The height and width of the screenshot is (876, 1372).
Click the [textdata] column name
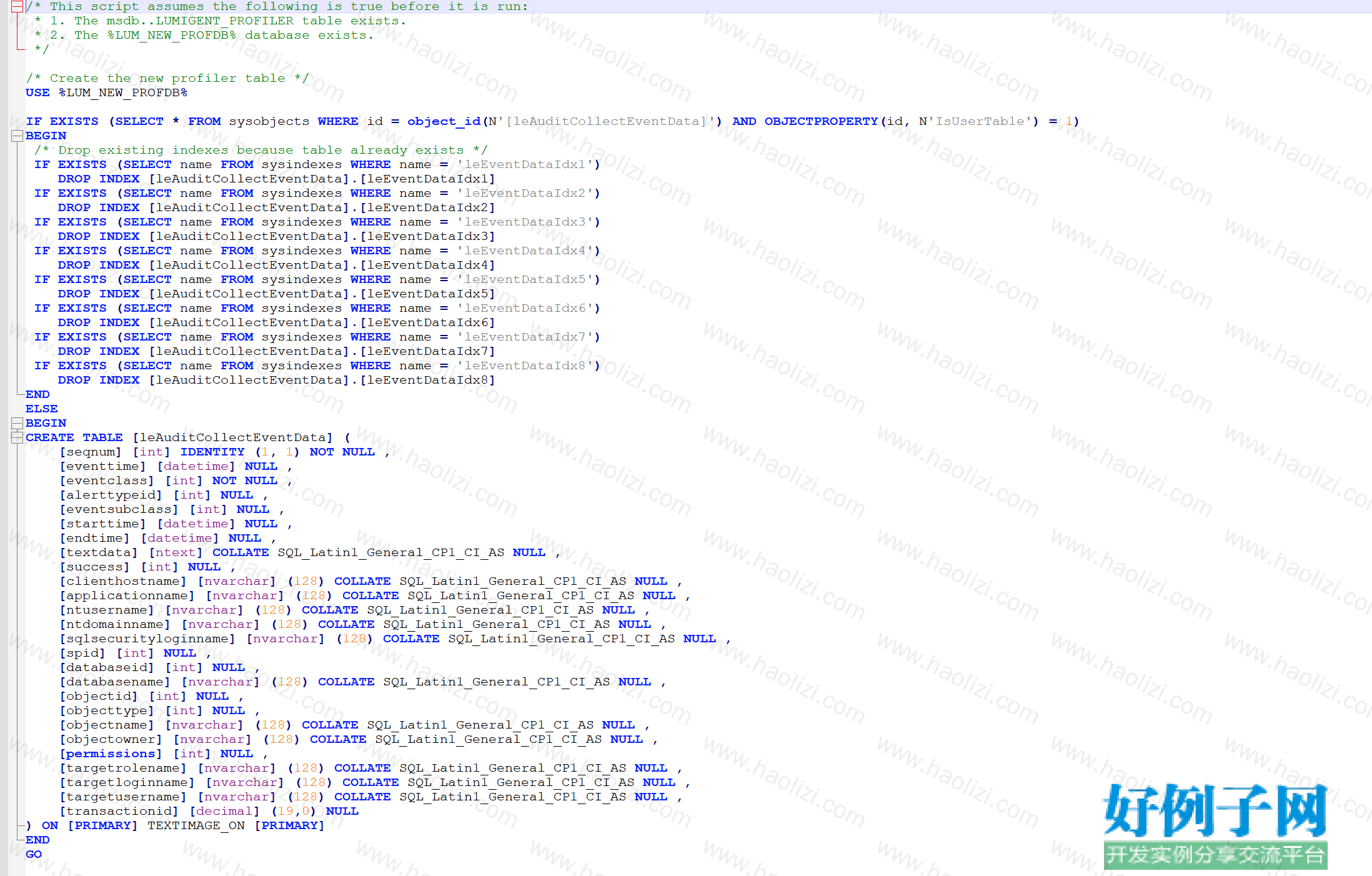coord(99,552)
